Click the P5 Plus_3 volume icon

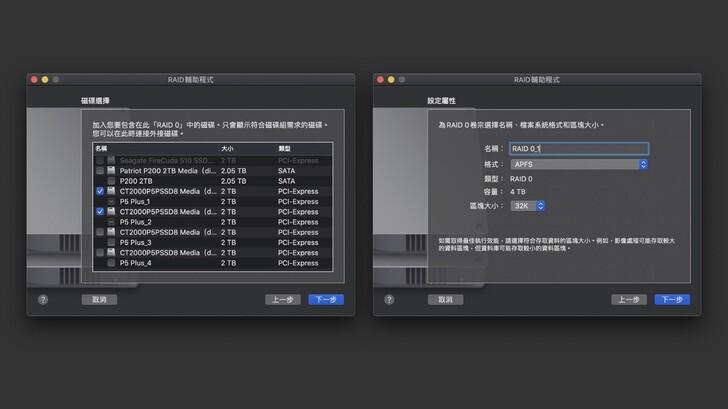tap(111, 243)
